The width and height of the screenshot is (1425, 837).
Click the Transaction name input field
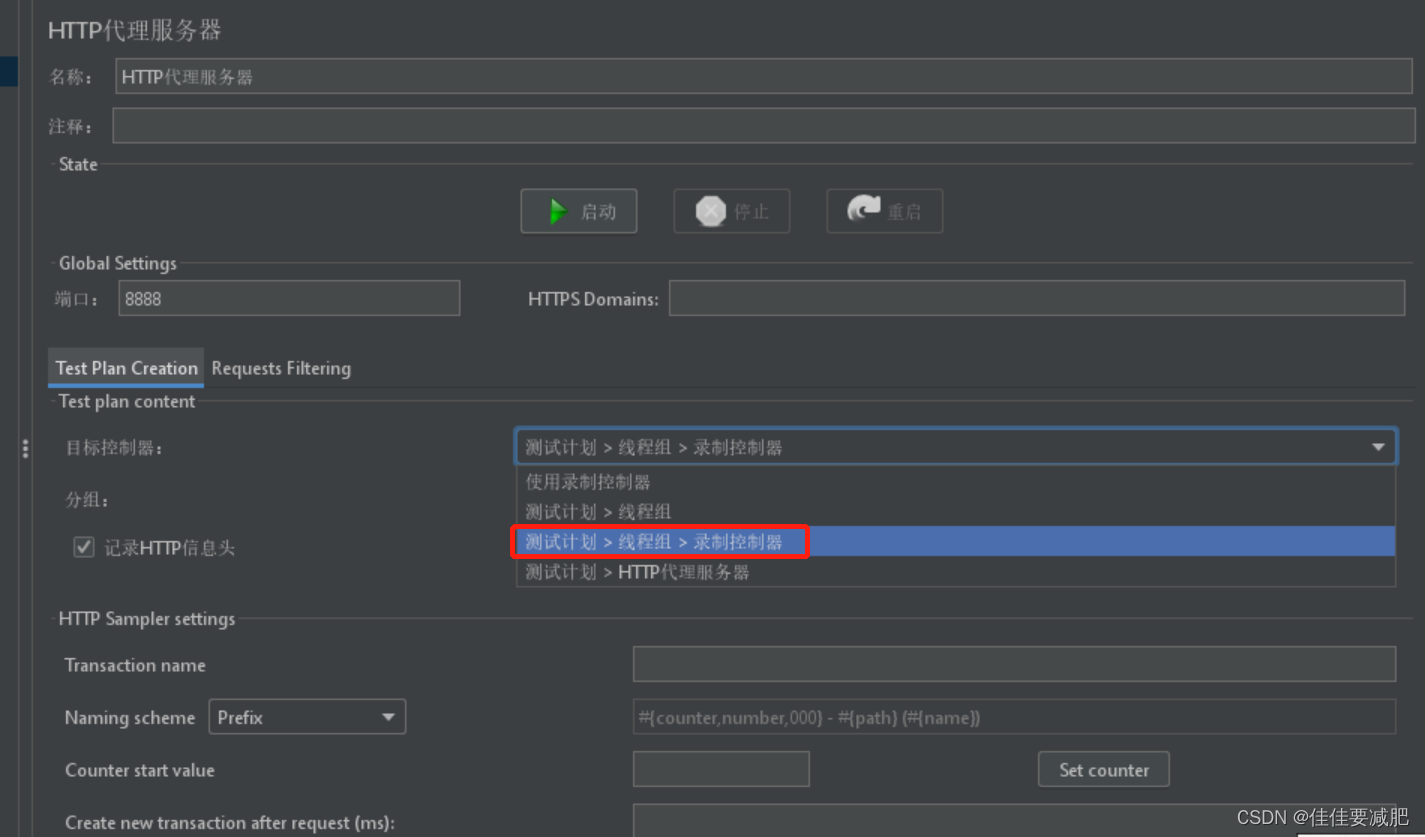tap(1014, 664)
